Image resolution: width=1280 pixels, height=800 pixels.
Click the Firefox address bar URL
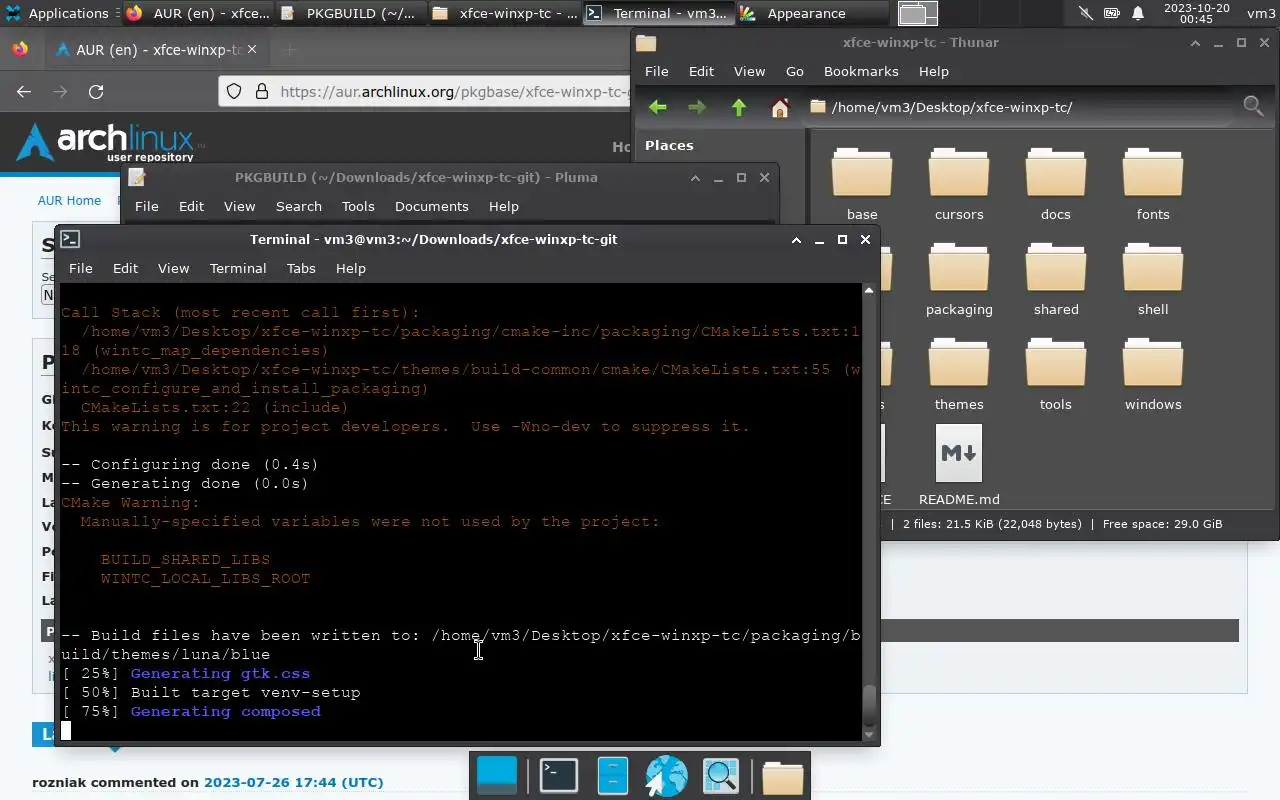pyautogui.click(x=455, y=91)
